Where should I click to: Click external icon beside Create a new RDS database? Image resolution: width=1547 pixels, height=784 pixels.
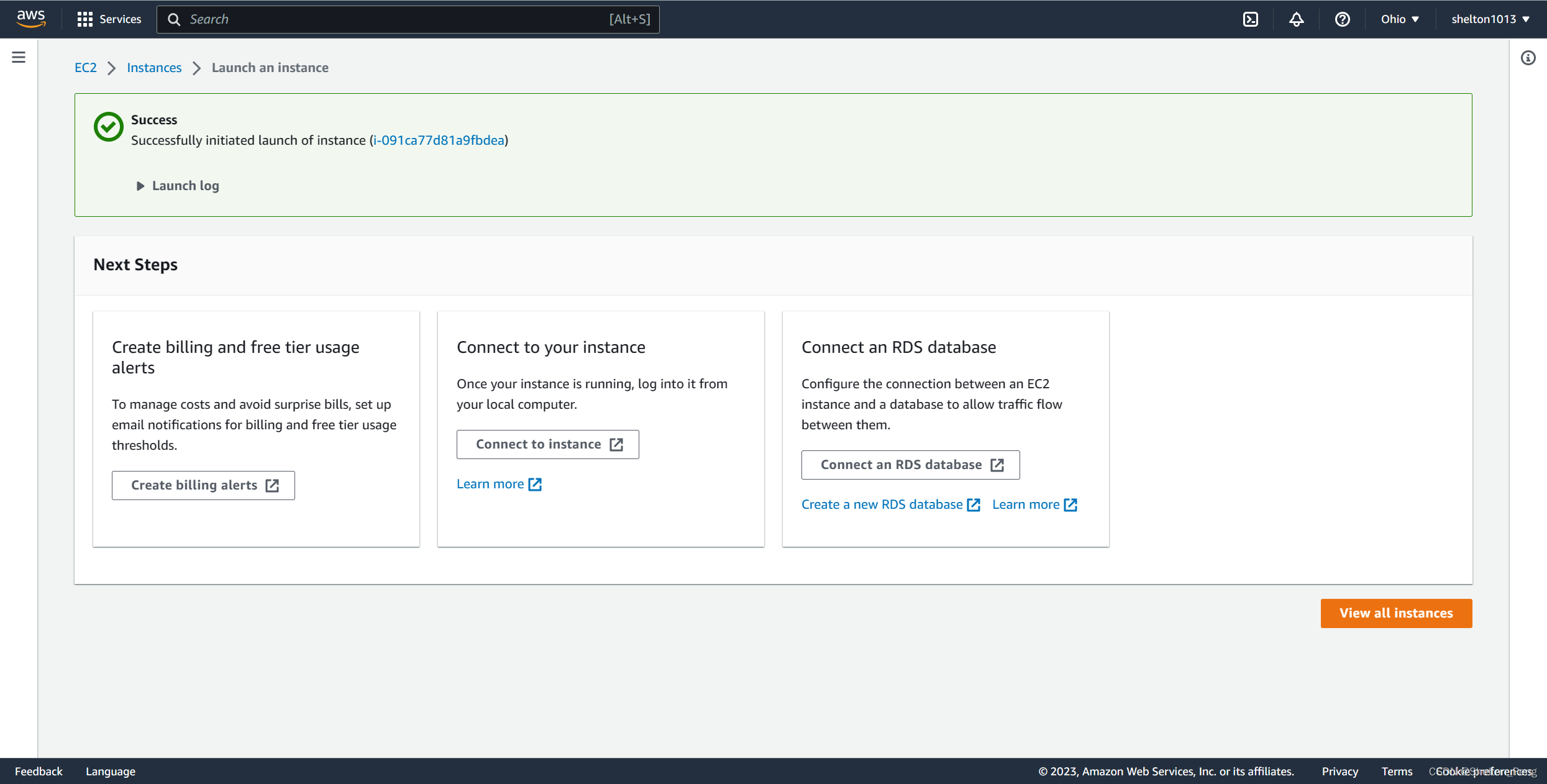pos(974,504)
